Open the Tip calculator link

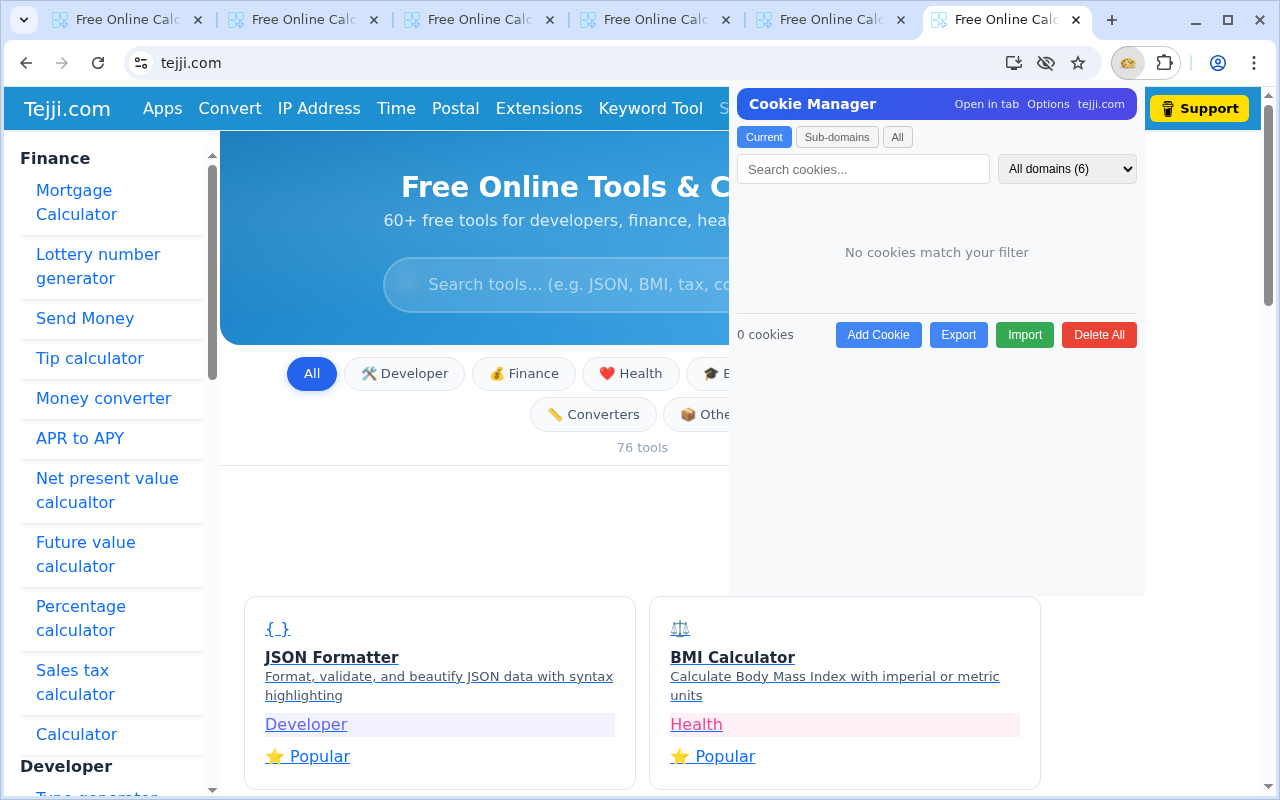[90, 358]
